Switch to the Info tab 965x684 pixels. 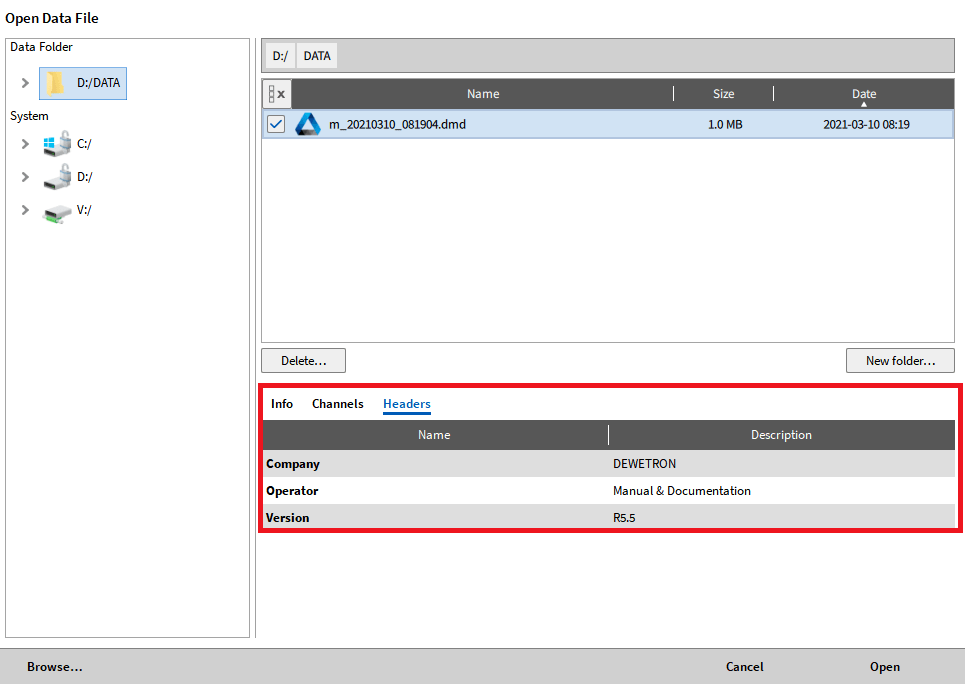[282, 404]
